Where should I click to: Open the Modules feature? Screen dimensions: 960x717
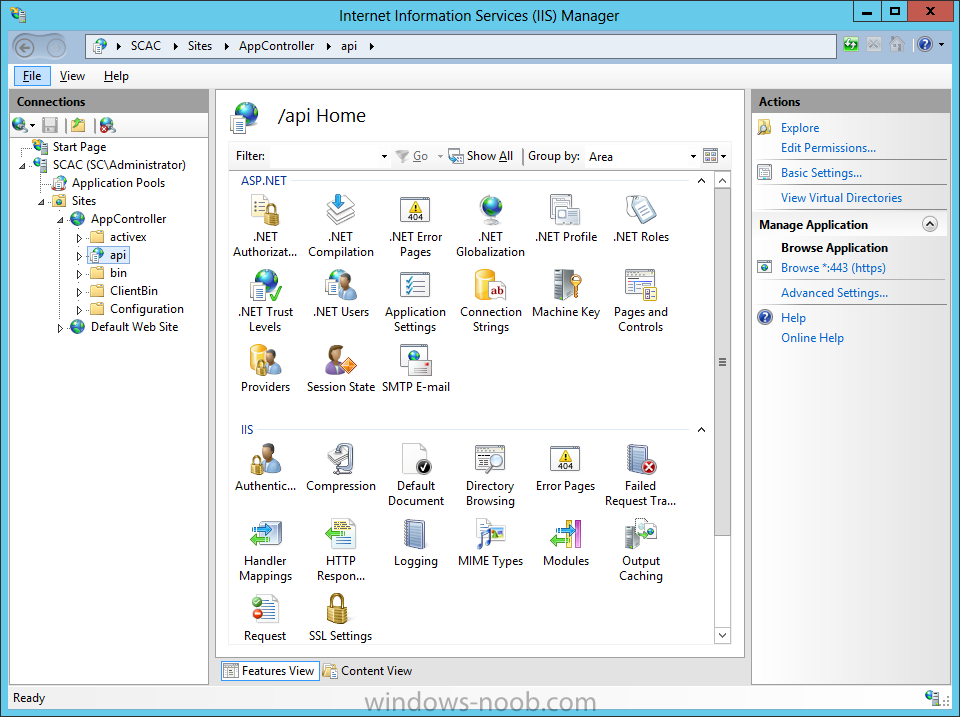click(x=566, y=543)
